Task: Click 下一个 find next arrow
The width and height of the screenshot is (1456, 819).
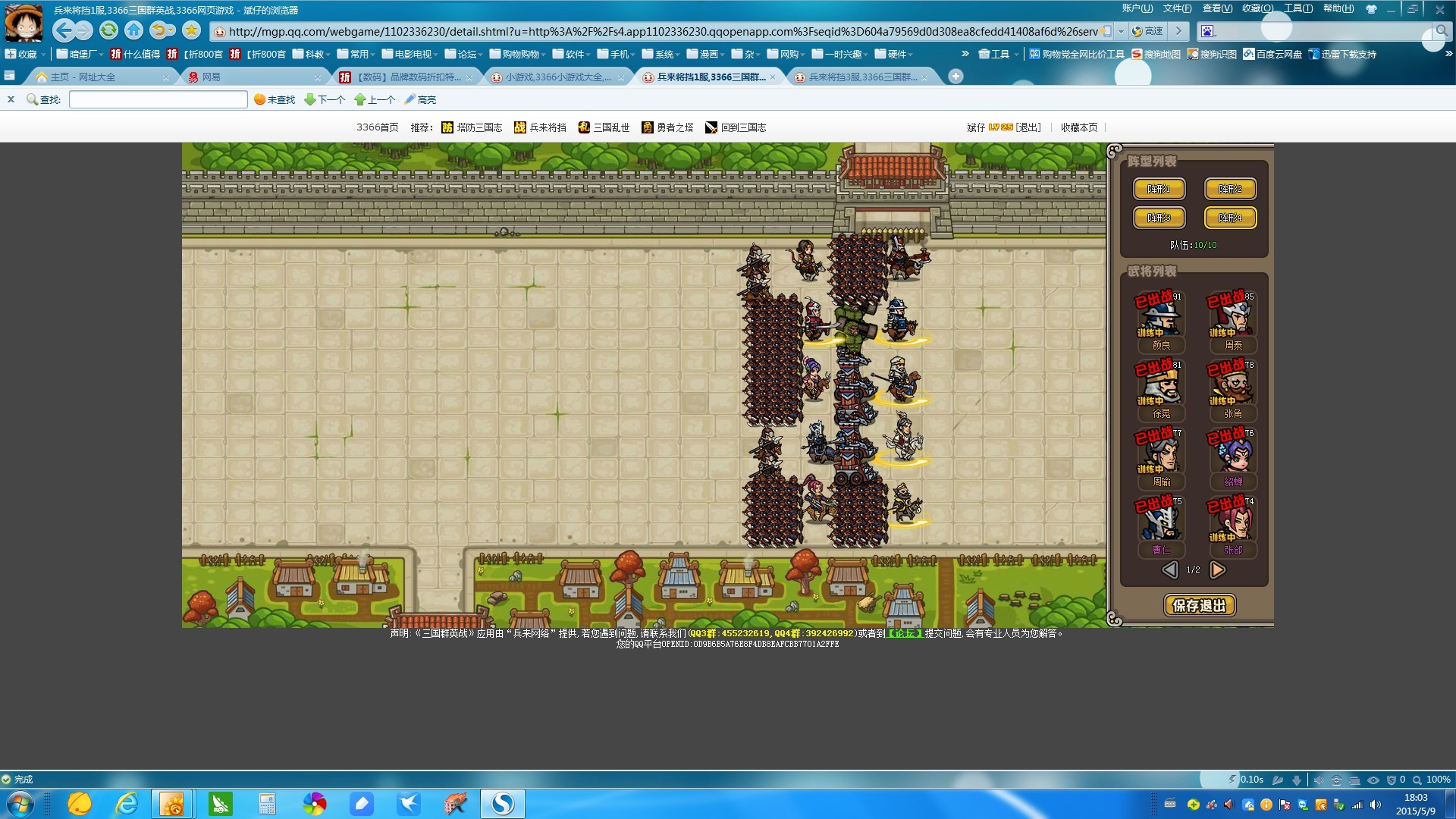Action: tap(325, 99)
